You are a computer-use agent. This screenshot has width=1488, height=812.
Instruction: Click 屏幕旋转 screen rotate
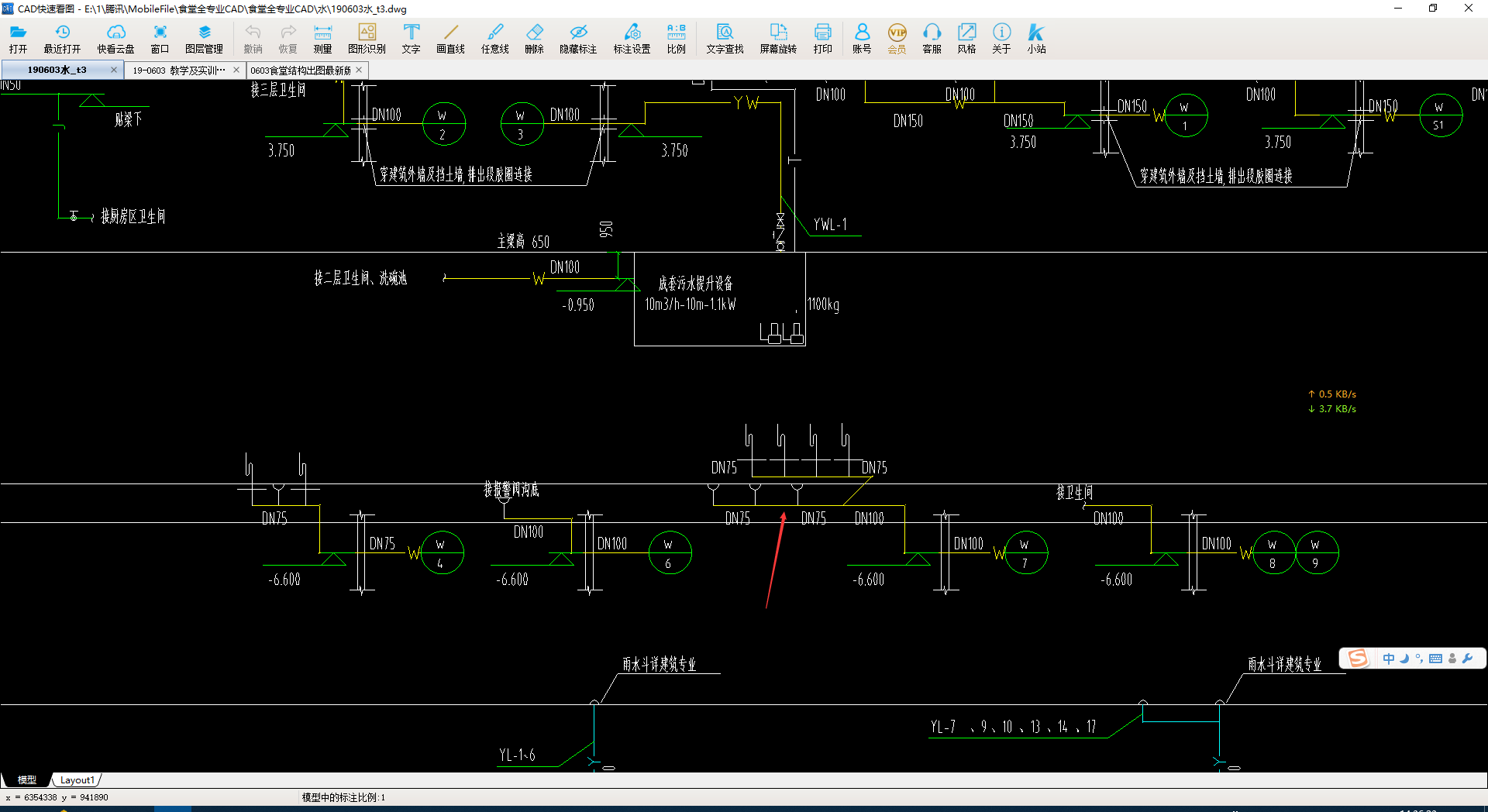778,39
